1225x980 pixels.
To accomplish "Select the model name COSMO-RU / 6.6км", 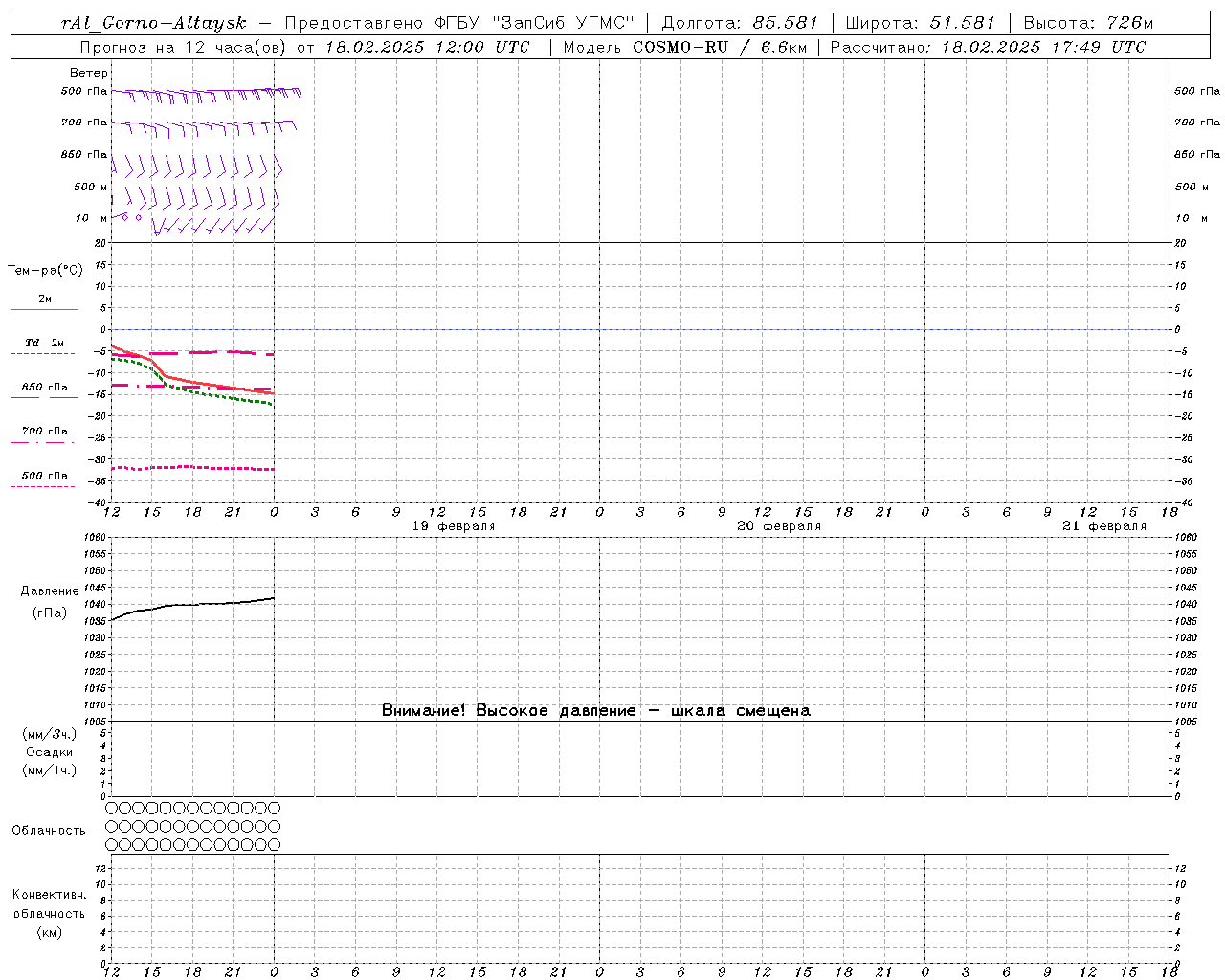I will (x=720, y=47).
